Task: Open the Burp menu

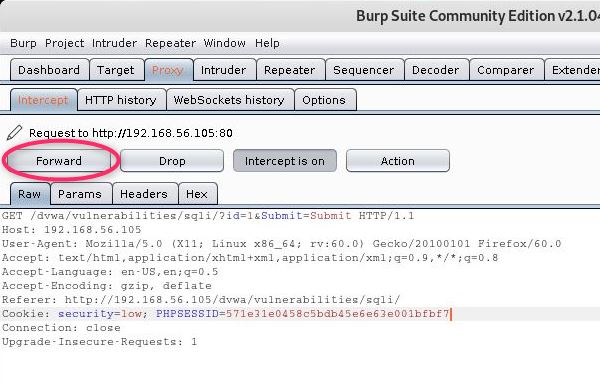Action: 23,43
